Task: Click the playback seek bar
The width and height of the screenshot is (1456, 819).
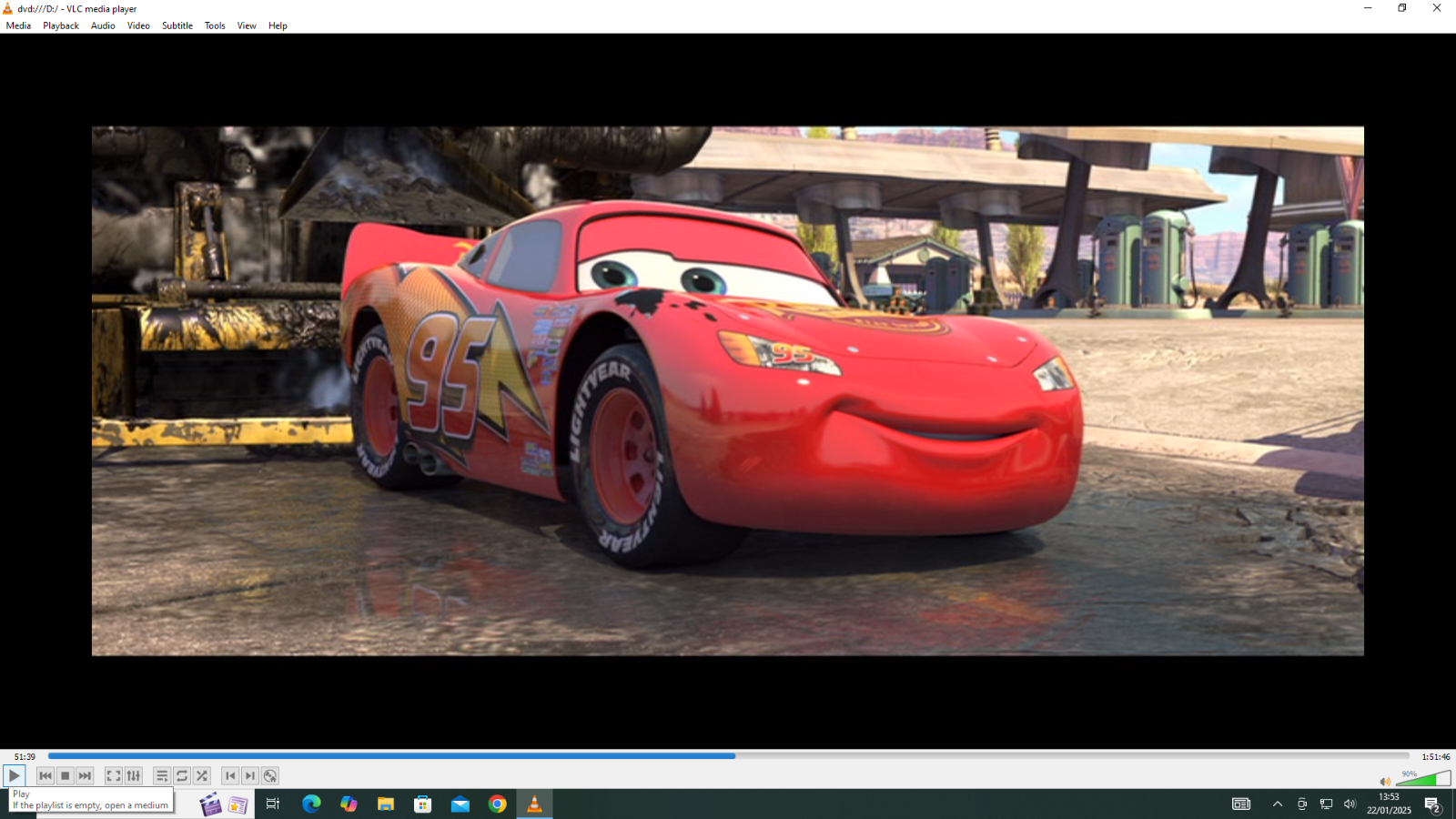Action: point(728,755)
